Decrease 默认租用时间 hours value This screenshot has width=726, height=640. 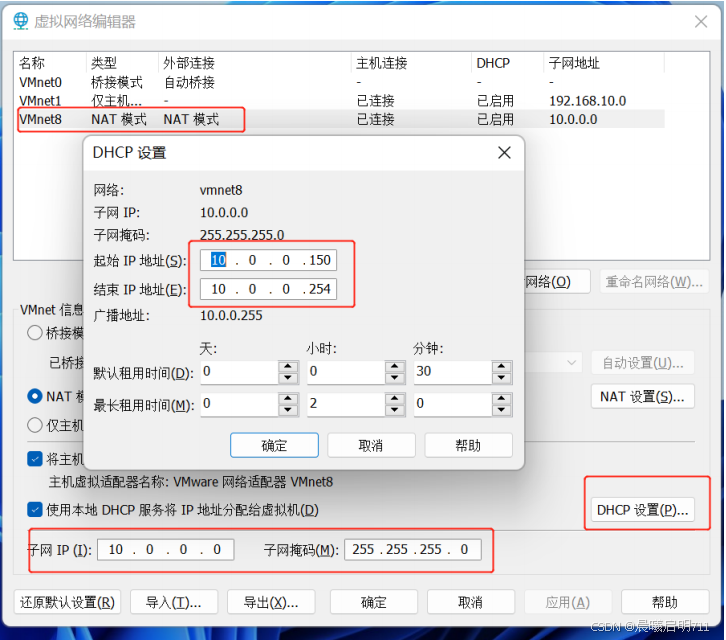(x=394, y=378)
